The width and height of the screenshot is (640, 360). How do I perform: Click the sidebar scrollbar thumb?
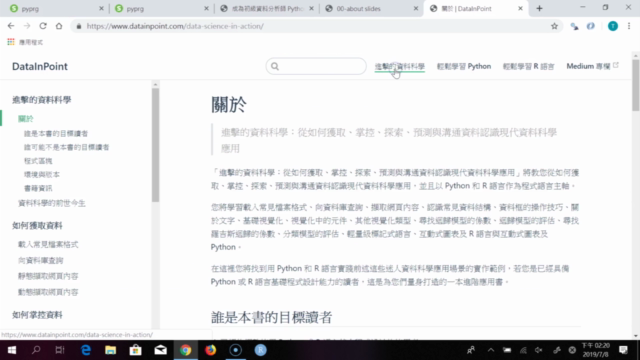[x=155, y=145]
